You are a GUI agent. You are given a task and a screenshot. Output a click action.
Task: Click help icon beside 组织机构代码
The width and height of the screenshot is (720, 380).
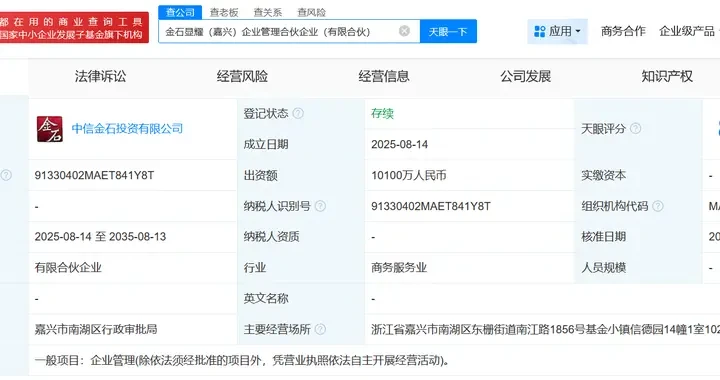[658, 206]
